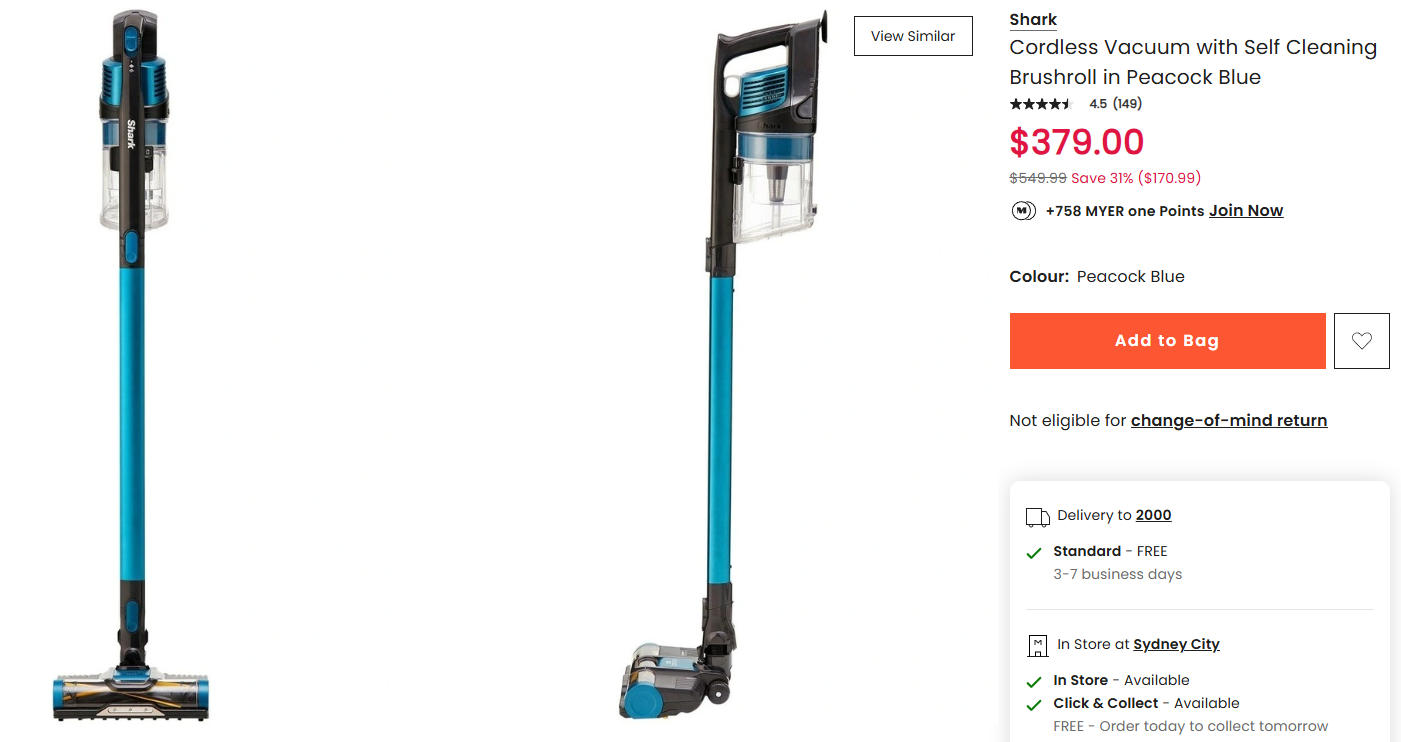Change store from Sydney City
1401x742 pixels.
[1176, 645]
